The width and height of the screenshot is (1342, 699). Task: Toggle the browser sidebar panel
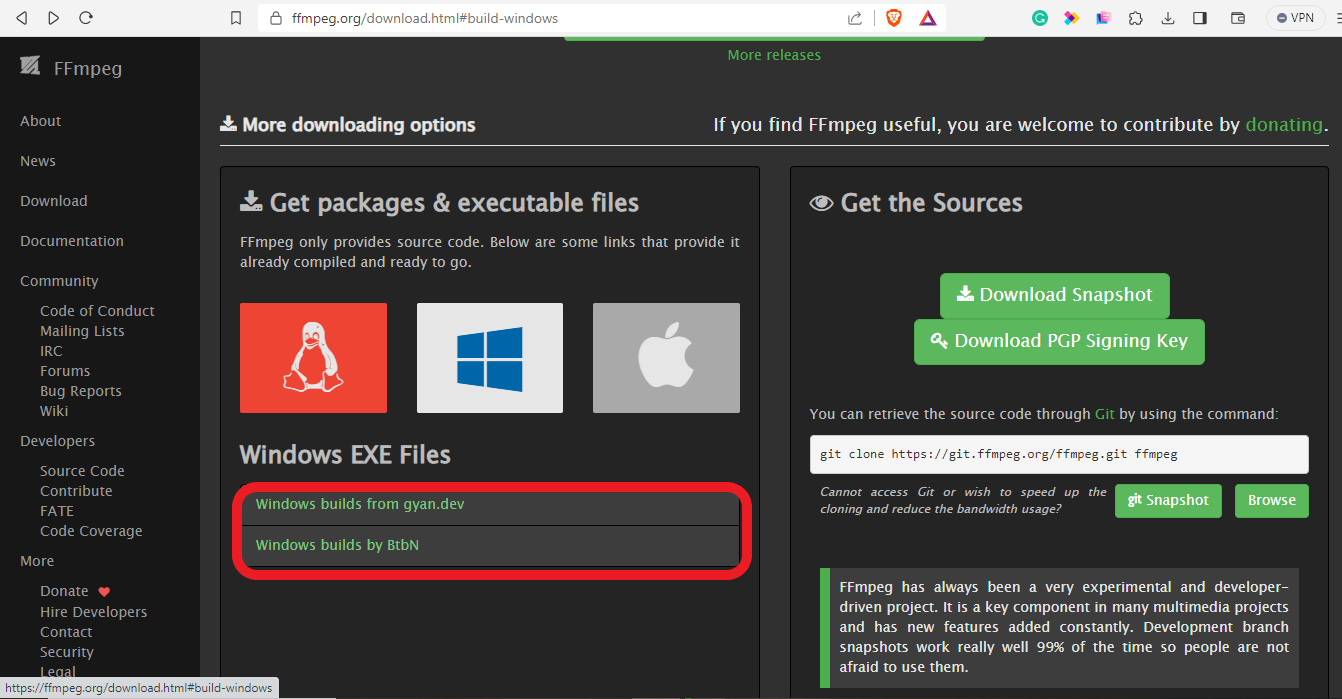[x=1200, y=18]
